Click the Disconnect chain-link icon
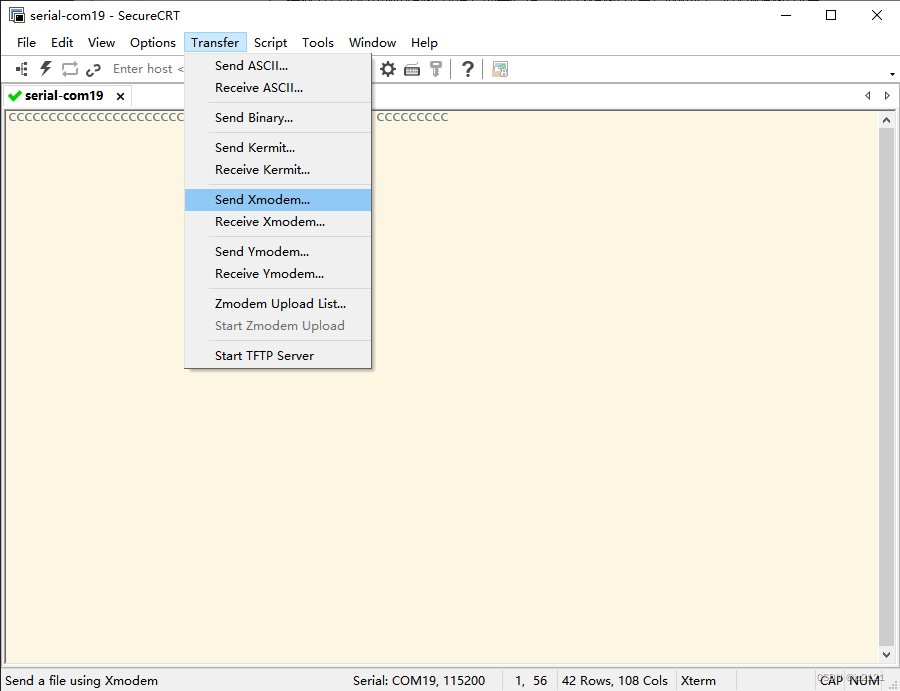Viewport: 900px width, 691px height. [x=93, y=69]
